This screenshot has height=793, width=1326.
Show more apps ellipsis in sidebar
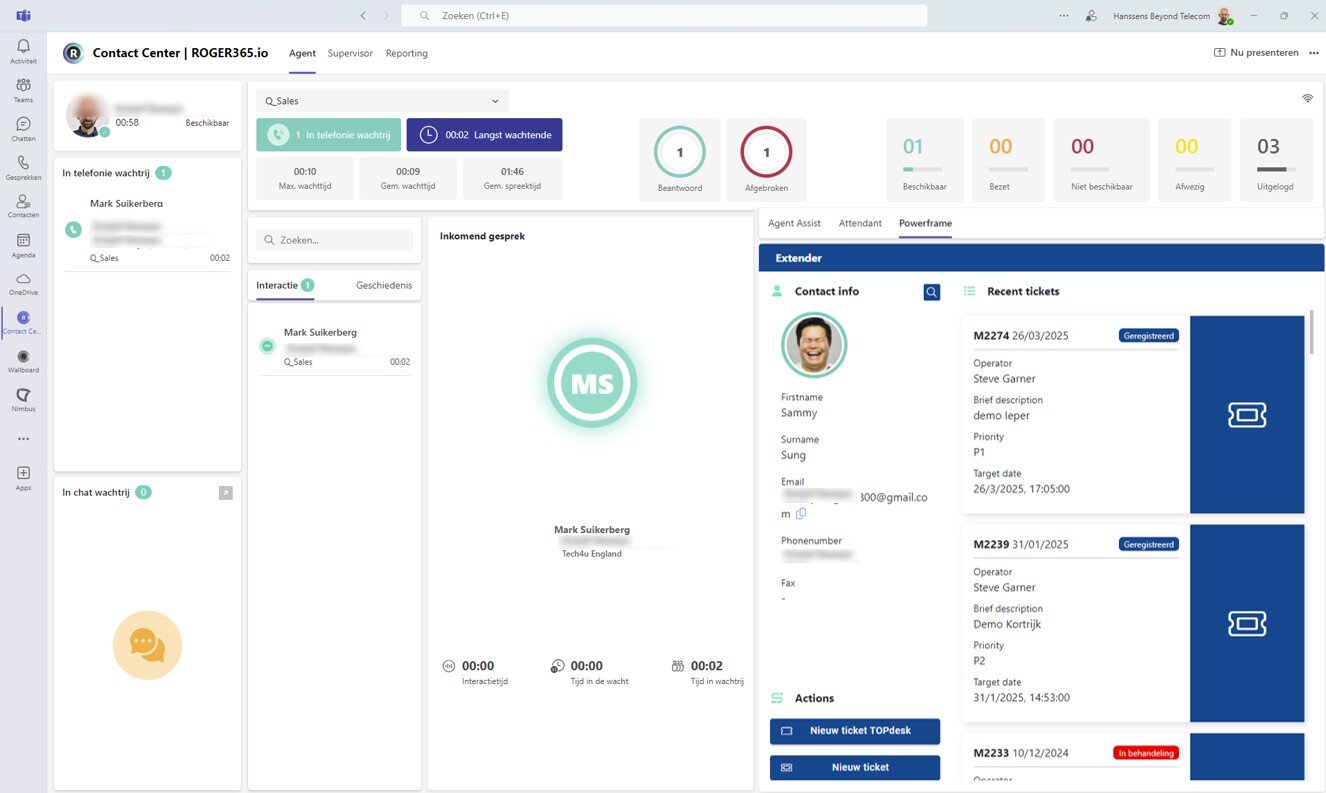point(23,439)
